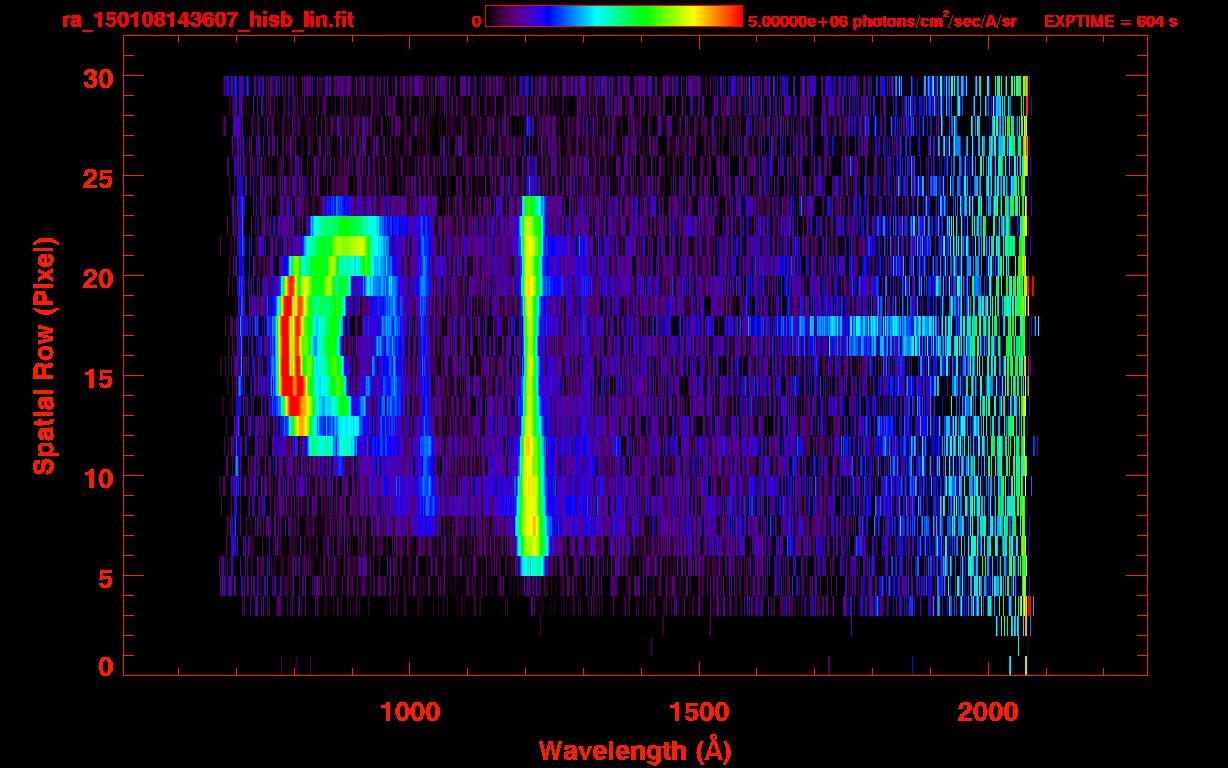Click the y-axis tick label 25
The height and width of the screenshot is (768, 1228).
[96, 177]
